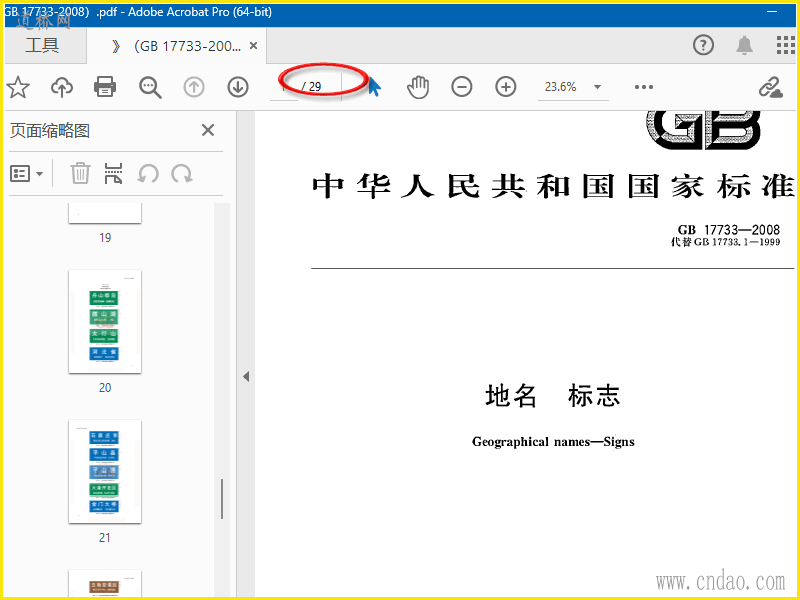Viewport: 800px width, 600px height.
Task: Show hidden tabs with double chevron
Action: [x=116, y=46]
